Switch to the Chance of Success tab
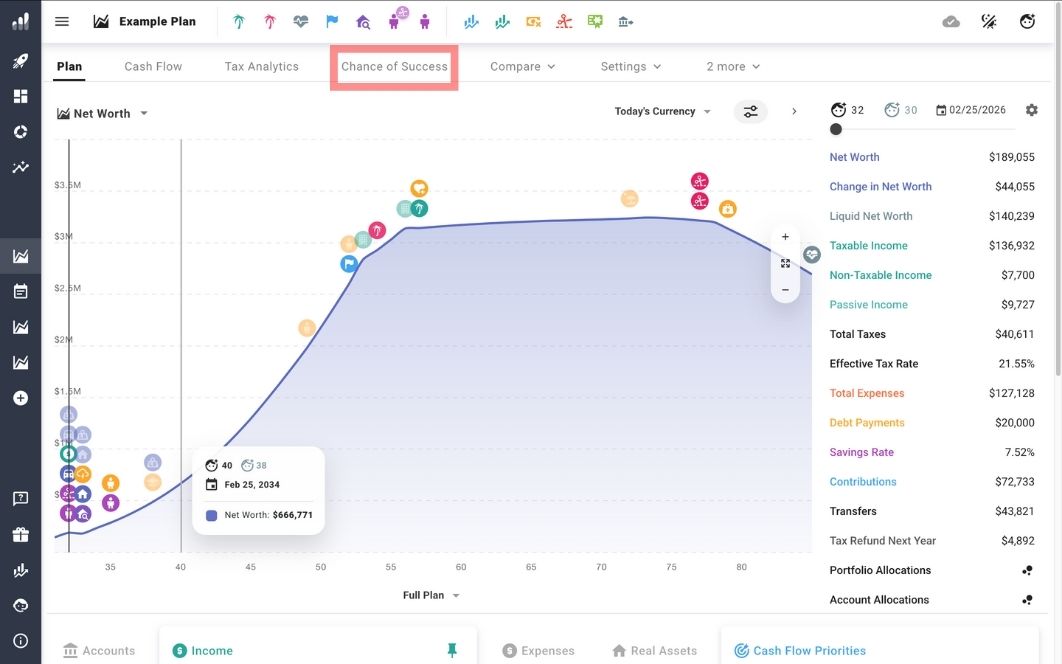1062x664 pixels. point(394,67)
